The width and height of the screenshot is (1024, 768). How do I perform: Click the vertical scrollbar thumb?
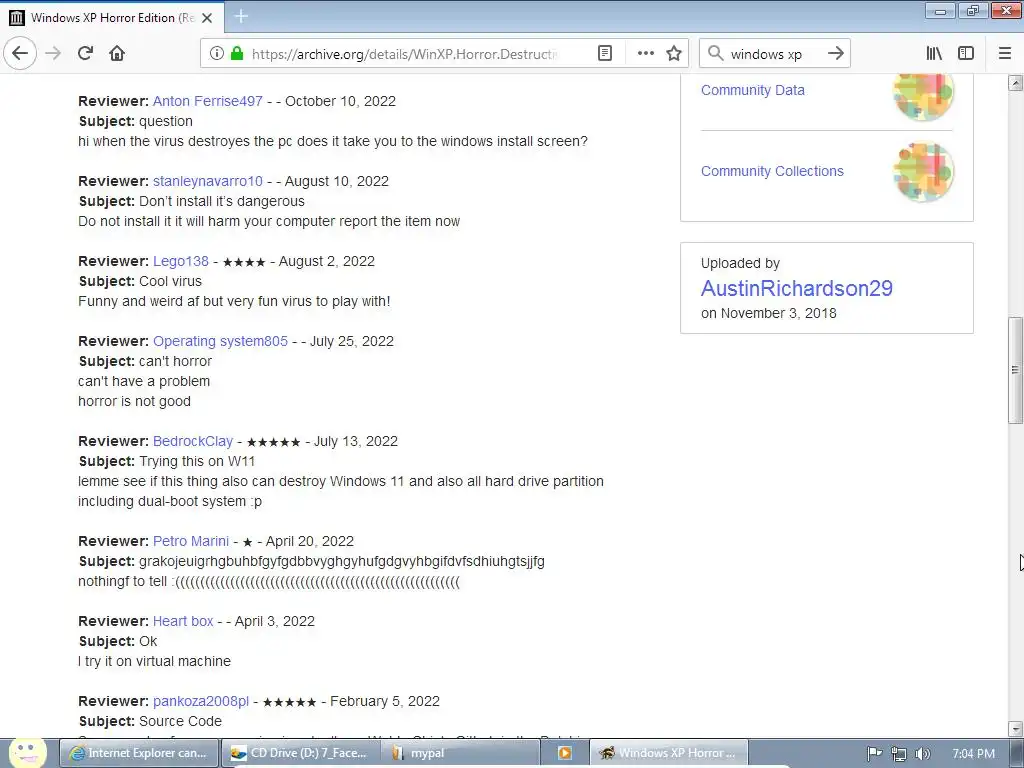click(x=1015, y=370)
